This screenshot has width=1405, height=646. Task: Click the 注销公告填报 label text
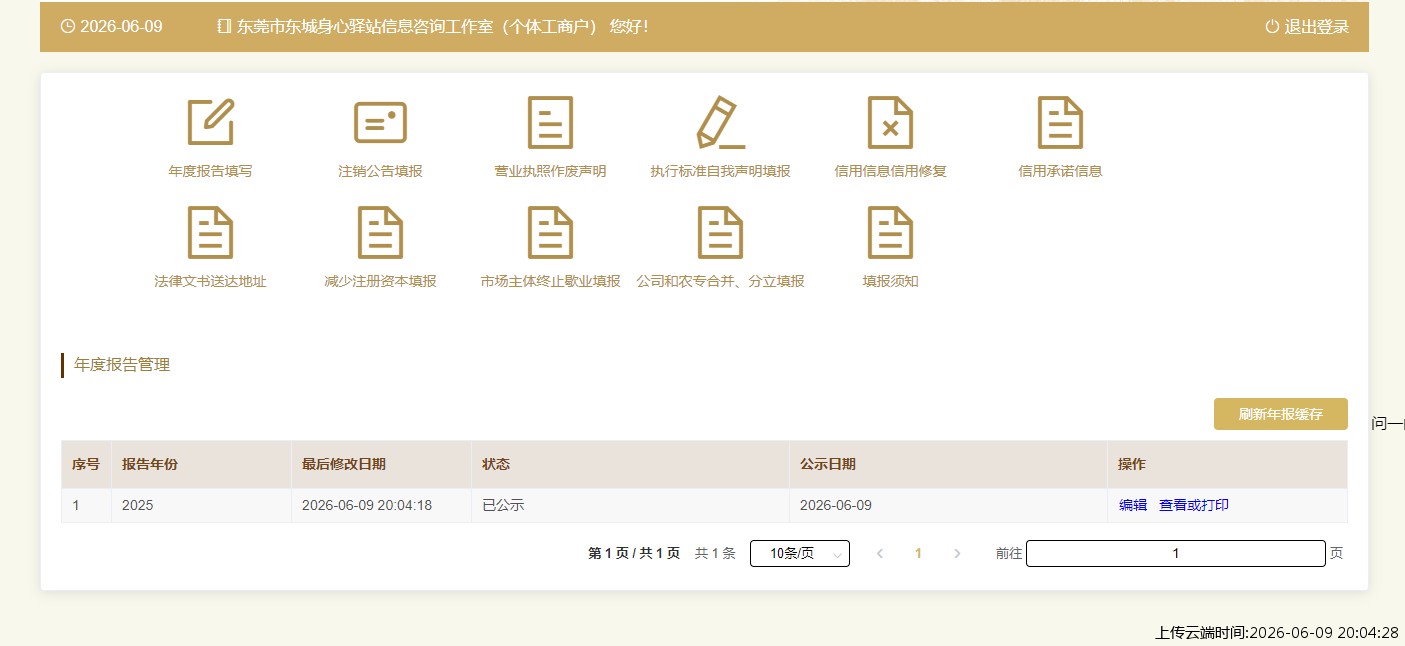tap(380, 171)
